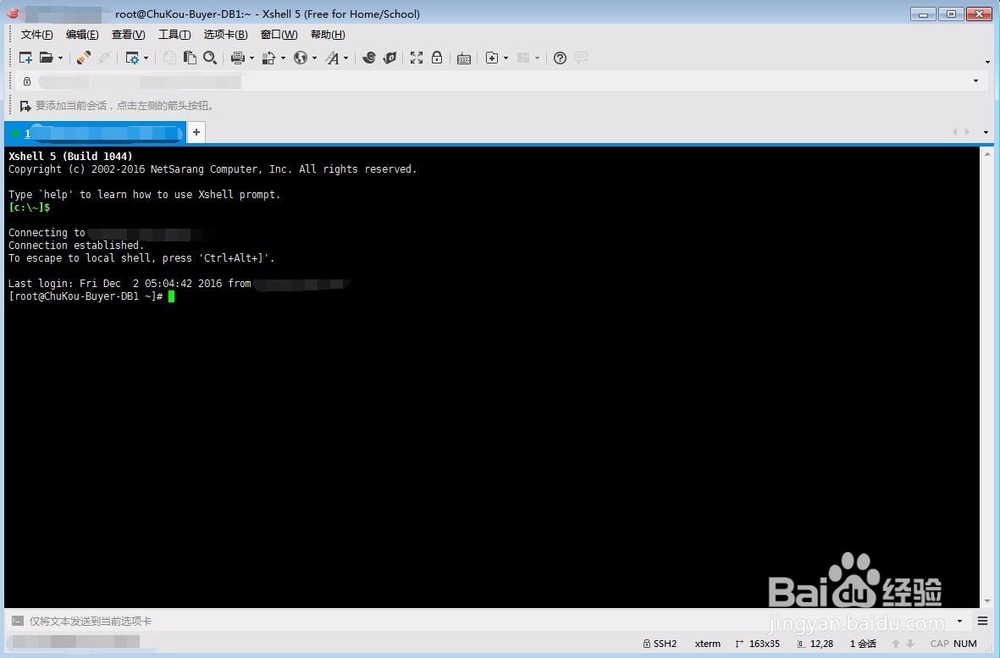
Task: Open session properties gear icon
Action: [x=132, y=58]
